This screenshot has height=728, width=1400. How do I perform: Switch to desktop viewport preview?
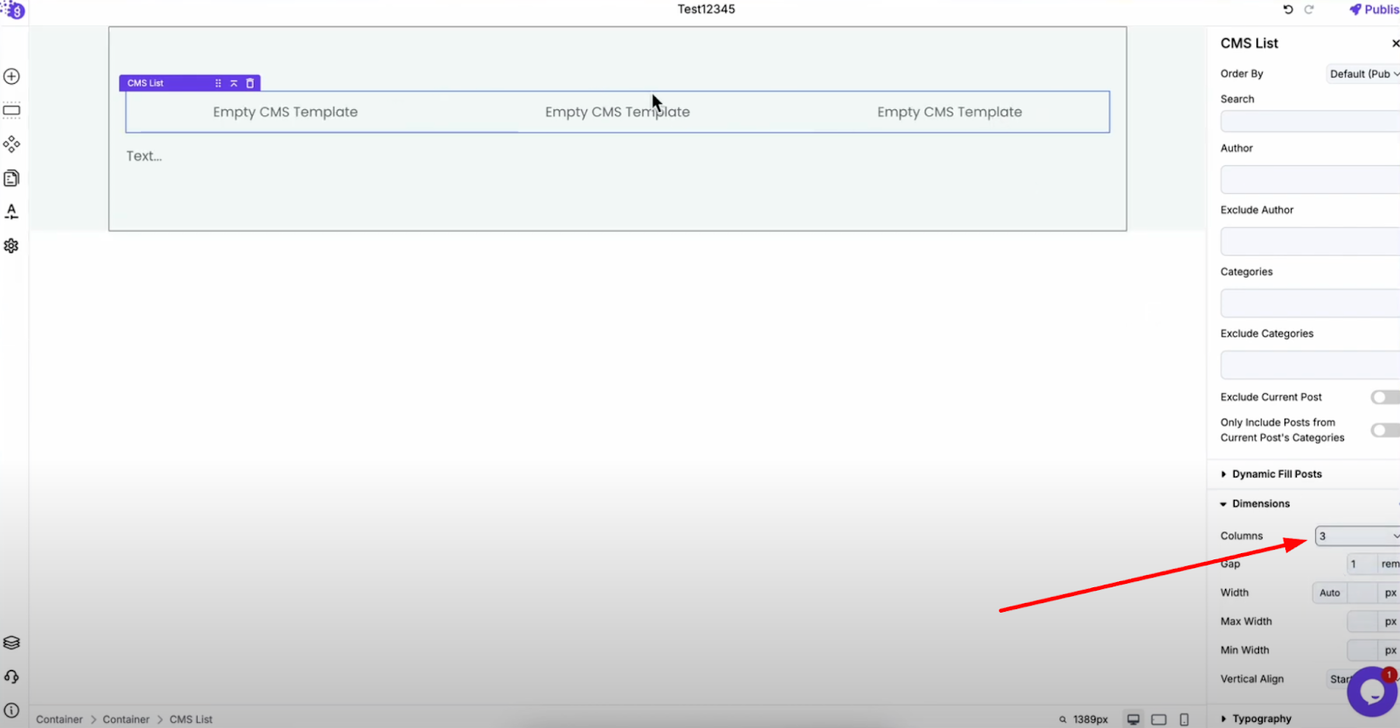(1133, 719)
